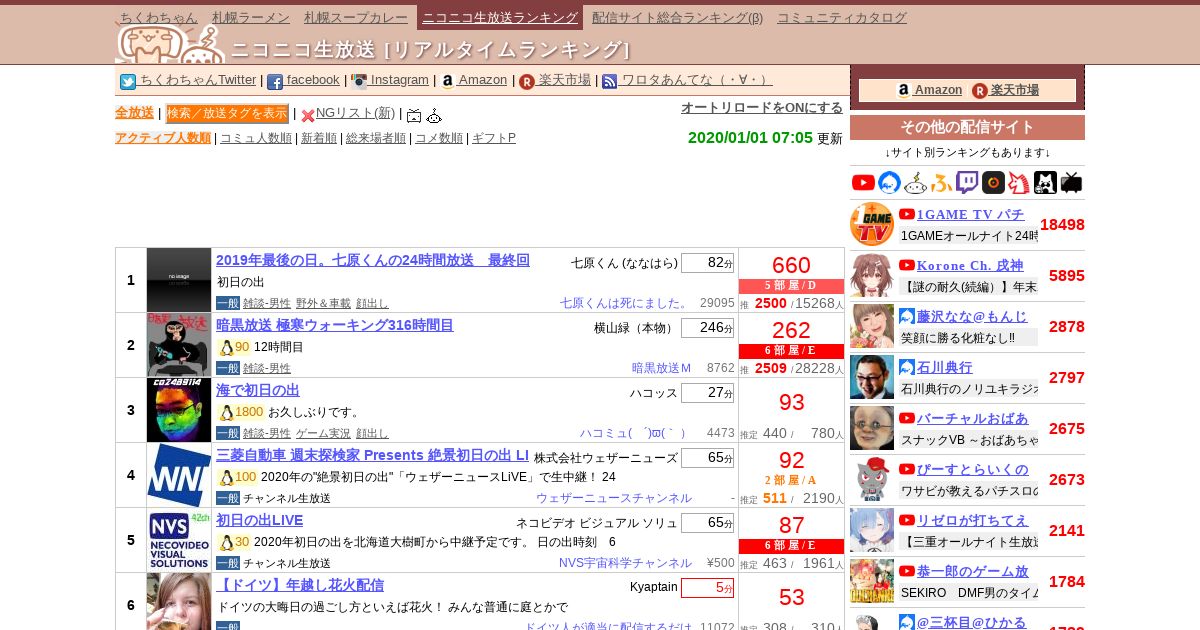Sort by コメ数順
Viewport: 1200px width, 630px height.
click(439, 138)
